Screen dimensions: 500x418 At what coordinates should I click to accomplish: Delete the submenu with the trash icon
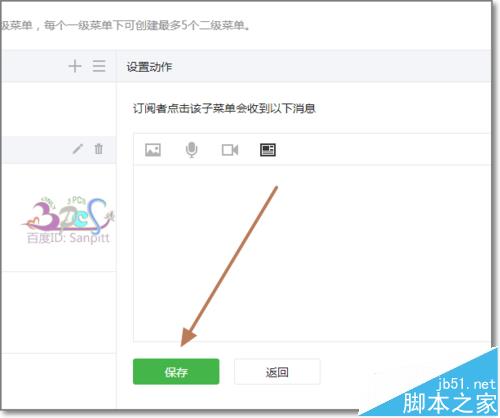(x=98, y=149)
